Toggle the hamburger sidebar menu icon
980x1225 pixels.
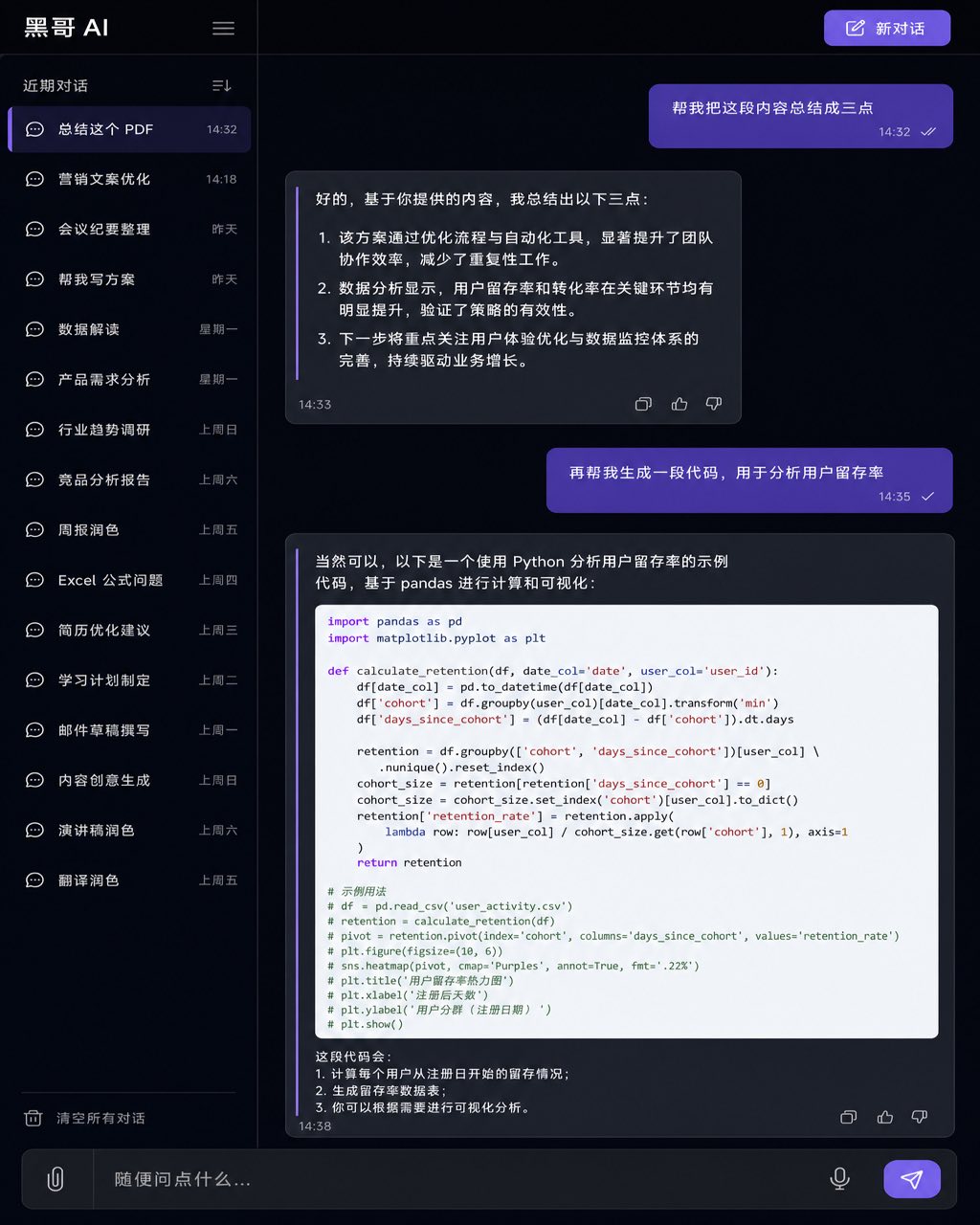click(223, 29)
